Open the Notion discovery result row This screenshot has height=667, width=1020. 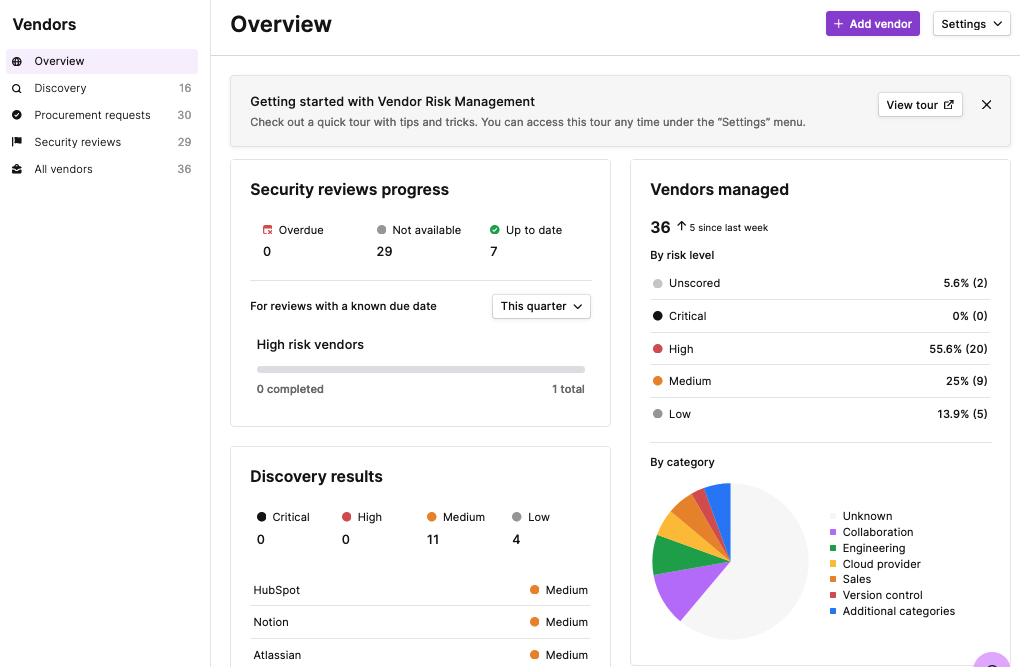click(x=420, y=622)
